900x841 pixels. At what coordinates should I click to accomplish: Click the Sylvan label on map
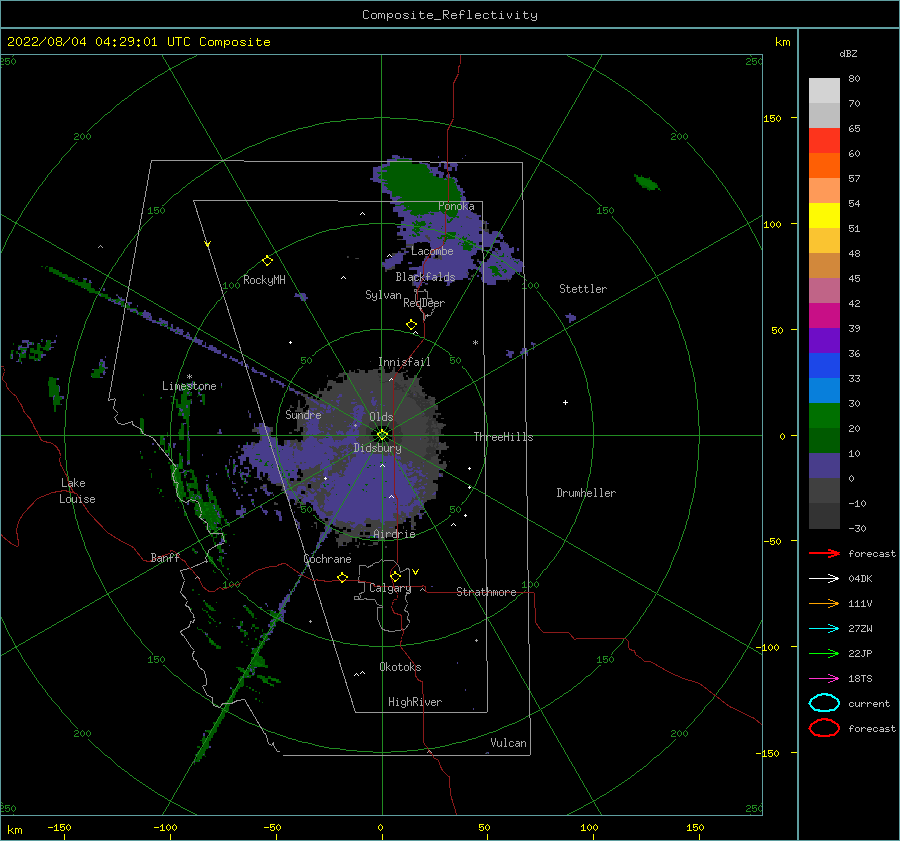(x=383, y=295)
